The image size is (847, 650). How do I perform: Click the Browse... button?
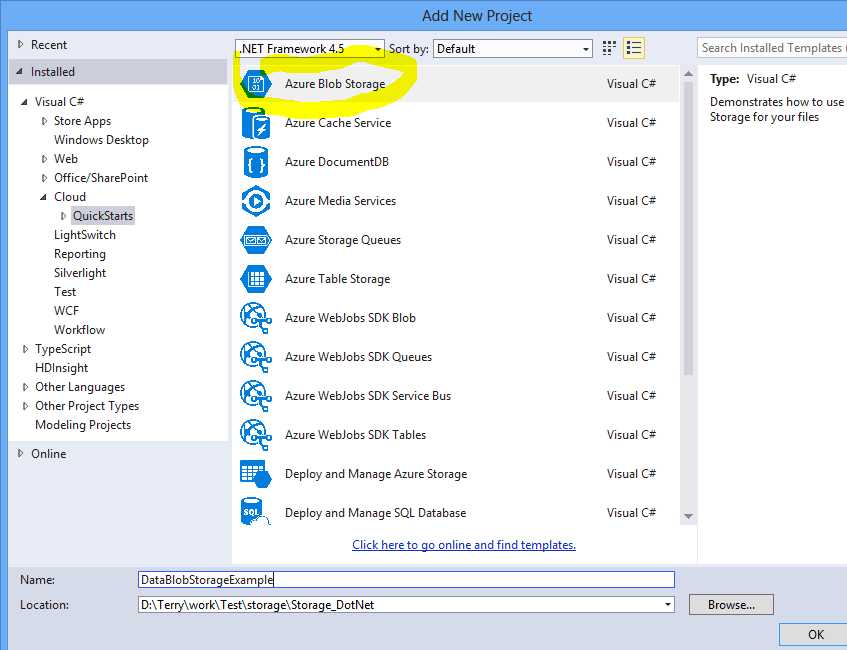point(731,605)
